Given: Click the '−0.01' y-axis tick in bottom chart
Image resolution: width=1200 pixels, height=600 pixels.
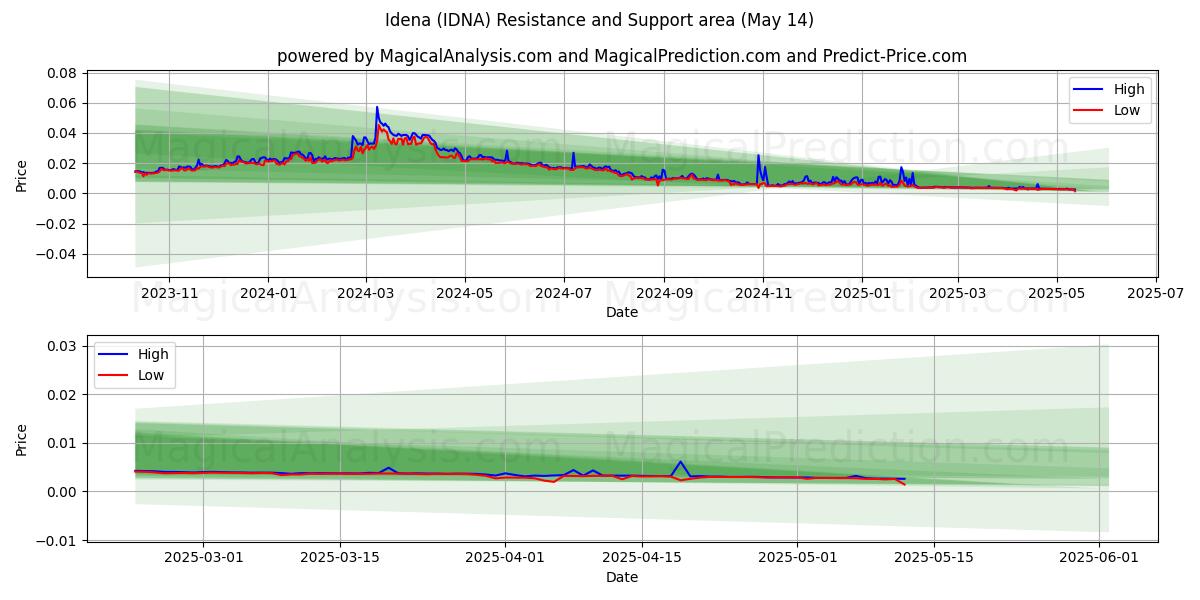Looking at the screenshot, I should click(x=56, y=541).
